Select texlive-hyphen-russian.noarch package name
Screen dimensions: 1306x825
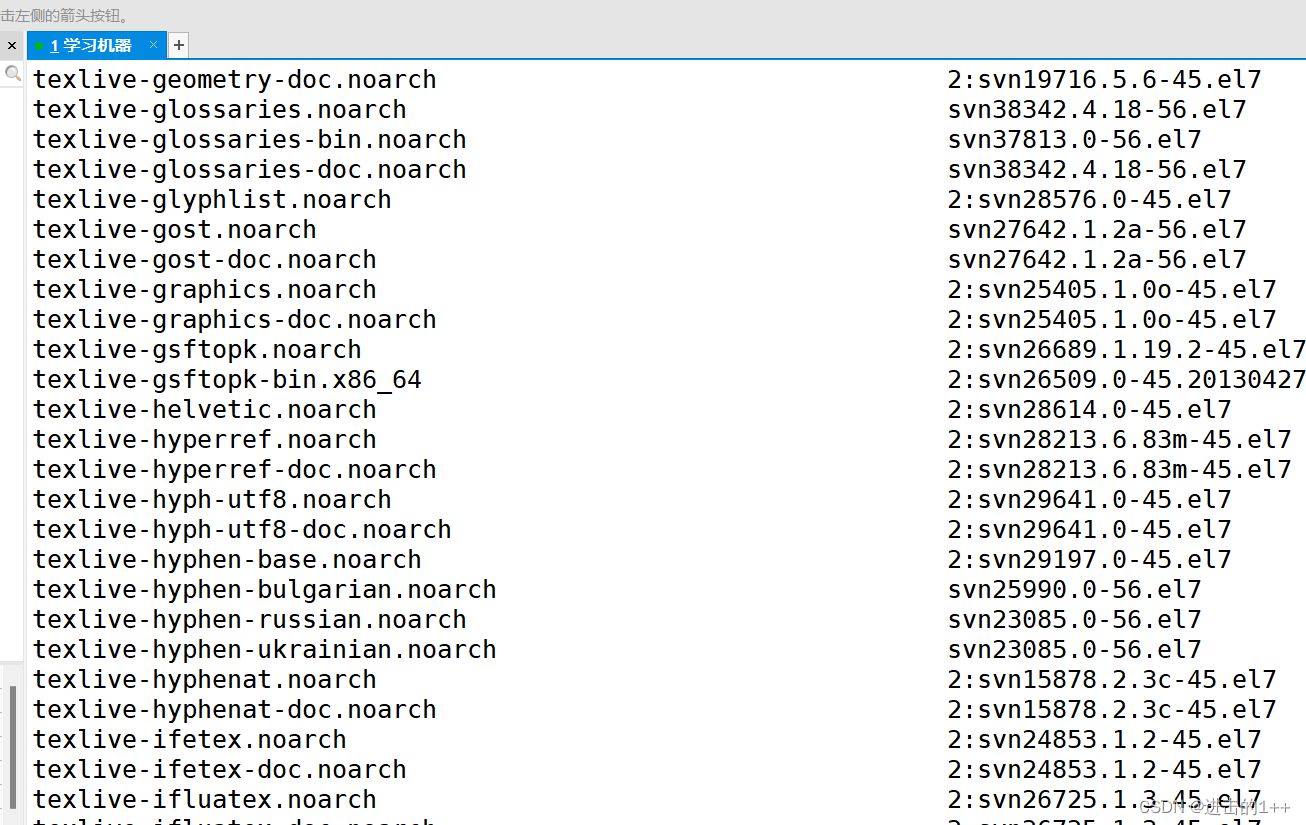tap(250, 620)
